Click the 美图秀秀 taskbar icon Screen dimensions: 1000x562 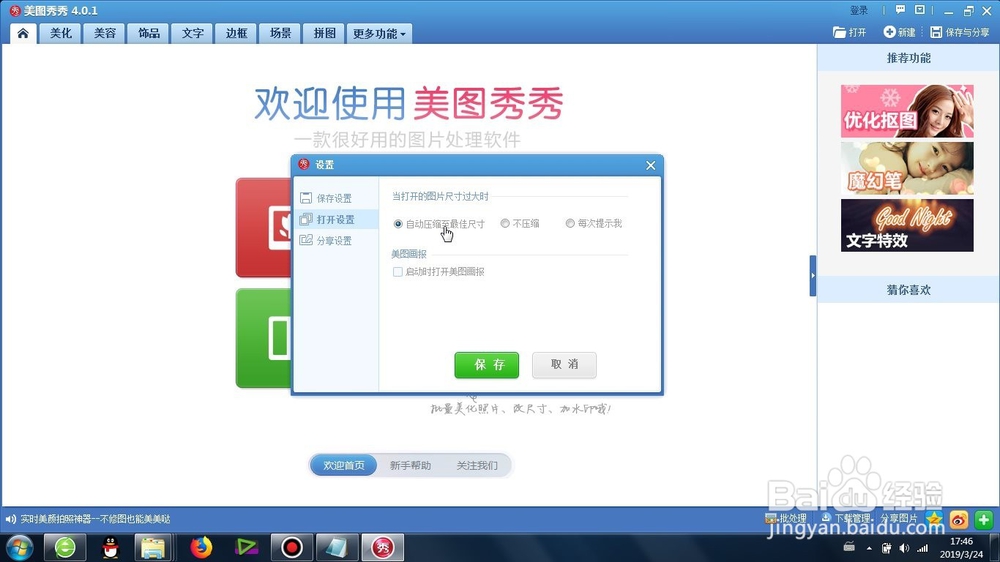point(383,547)
